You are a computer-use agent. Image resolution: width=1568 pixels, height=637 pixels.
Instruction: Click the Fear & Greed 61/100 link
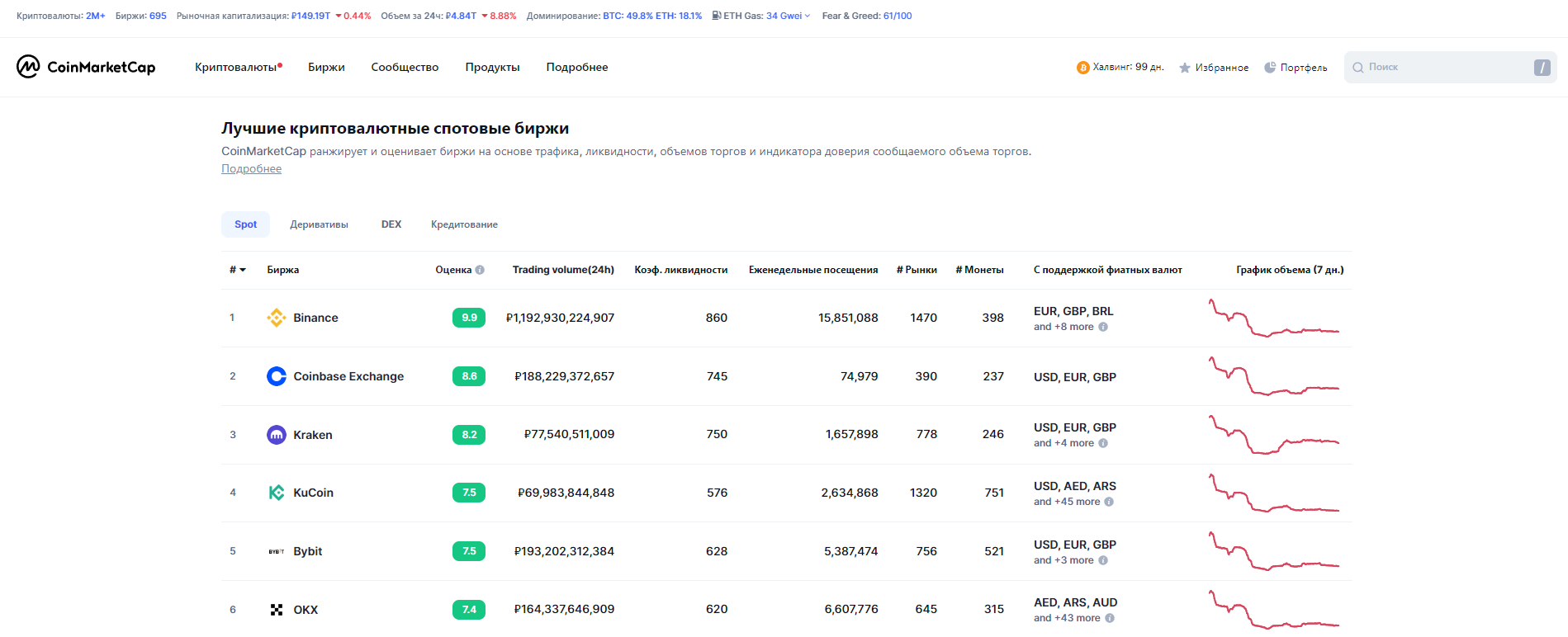tap(898, 16)
